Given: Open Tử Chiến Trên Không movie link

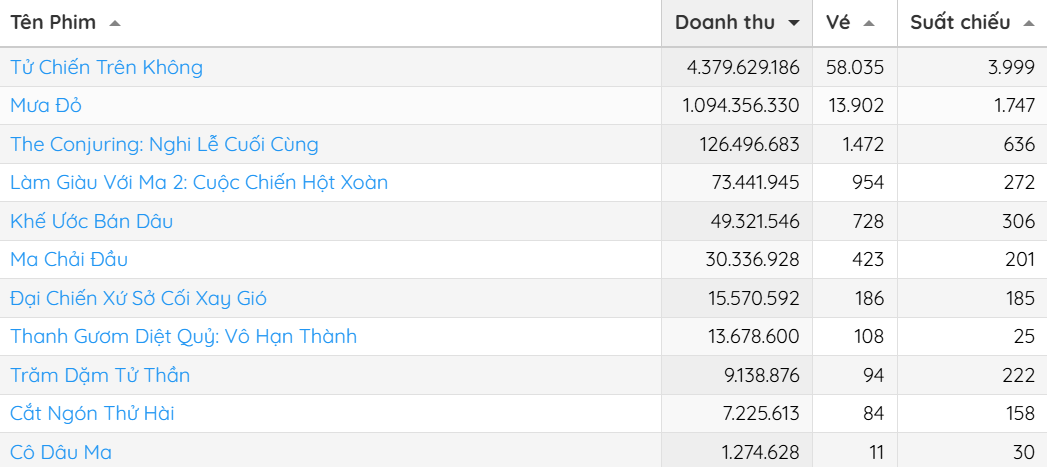Looking at the screenshot, I should 106,67.
